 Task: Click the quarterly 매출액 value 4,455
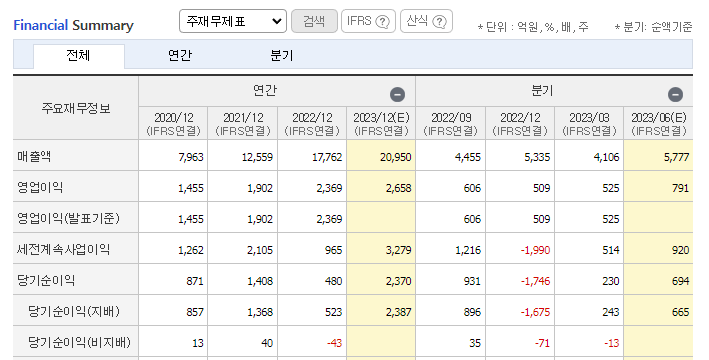pyautogui.click(x=468, y=157)
